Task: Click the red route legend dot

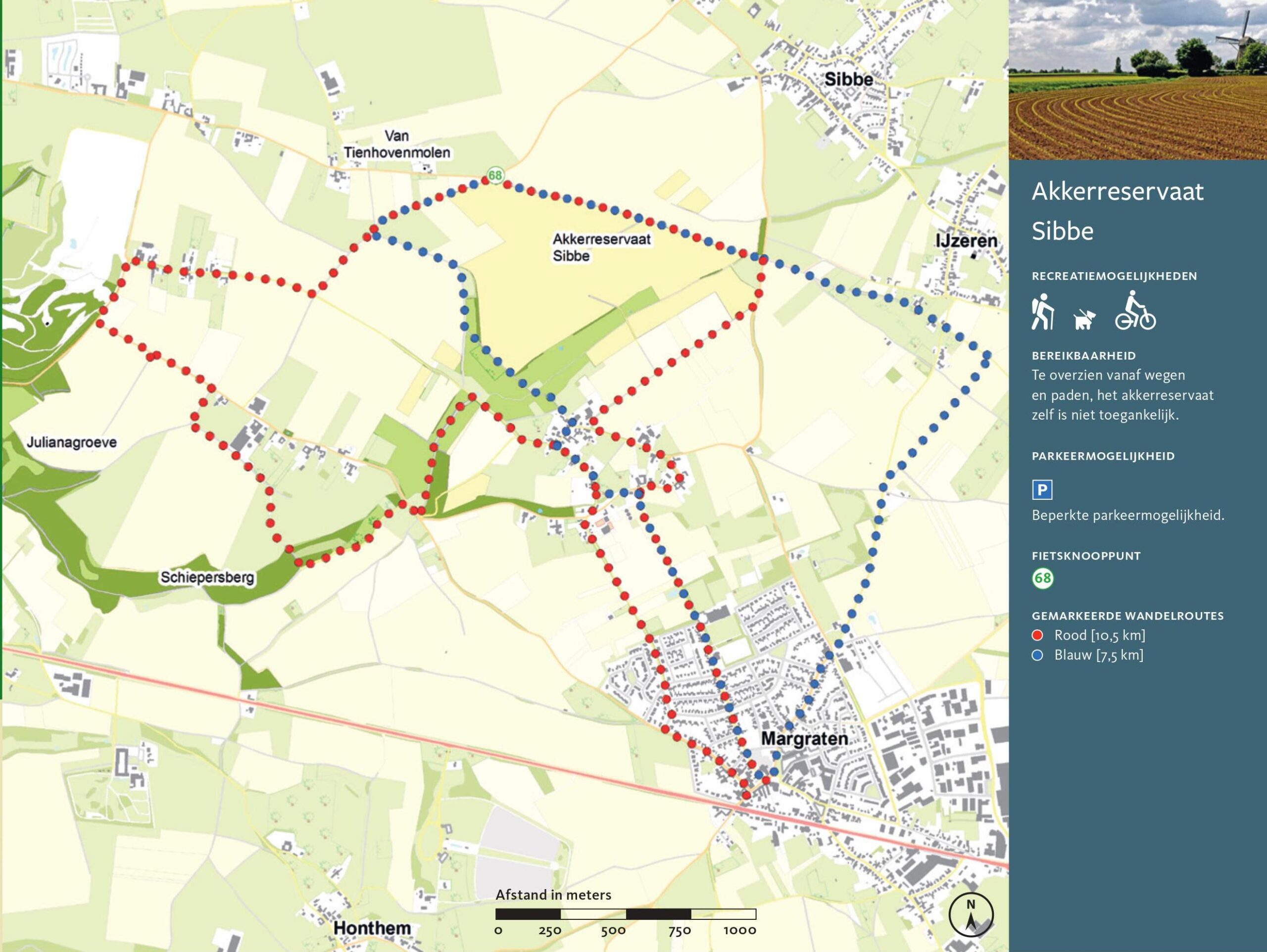Action: 1037,635
